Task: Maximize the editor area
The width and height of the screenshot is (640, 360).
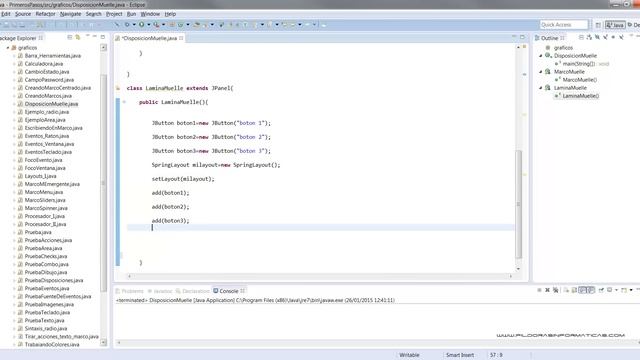Action: pyautogui.click(x=522, y=37)
